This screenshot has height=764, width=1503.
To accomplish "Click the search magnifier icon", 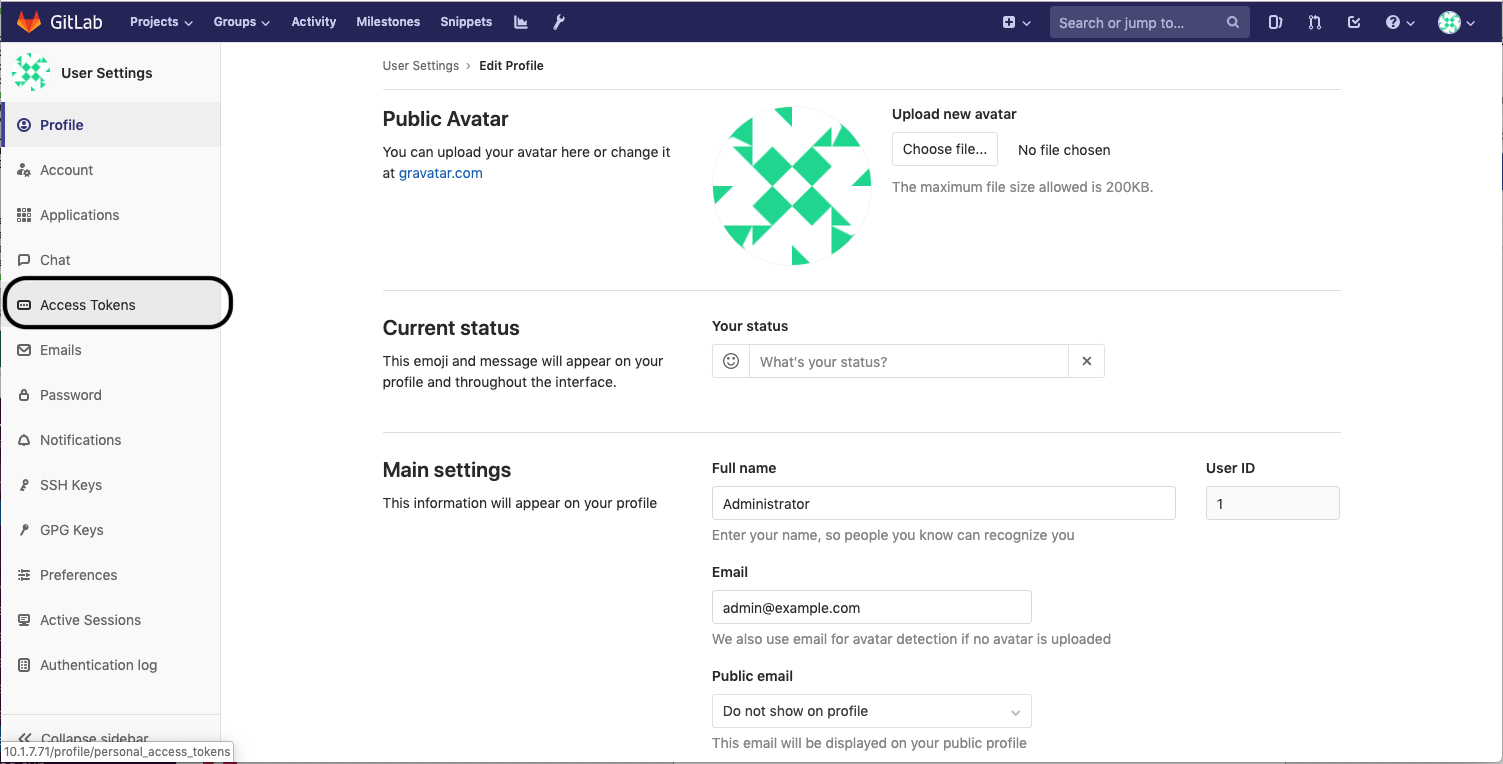I will 1233,21.
